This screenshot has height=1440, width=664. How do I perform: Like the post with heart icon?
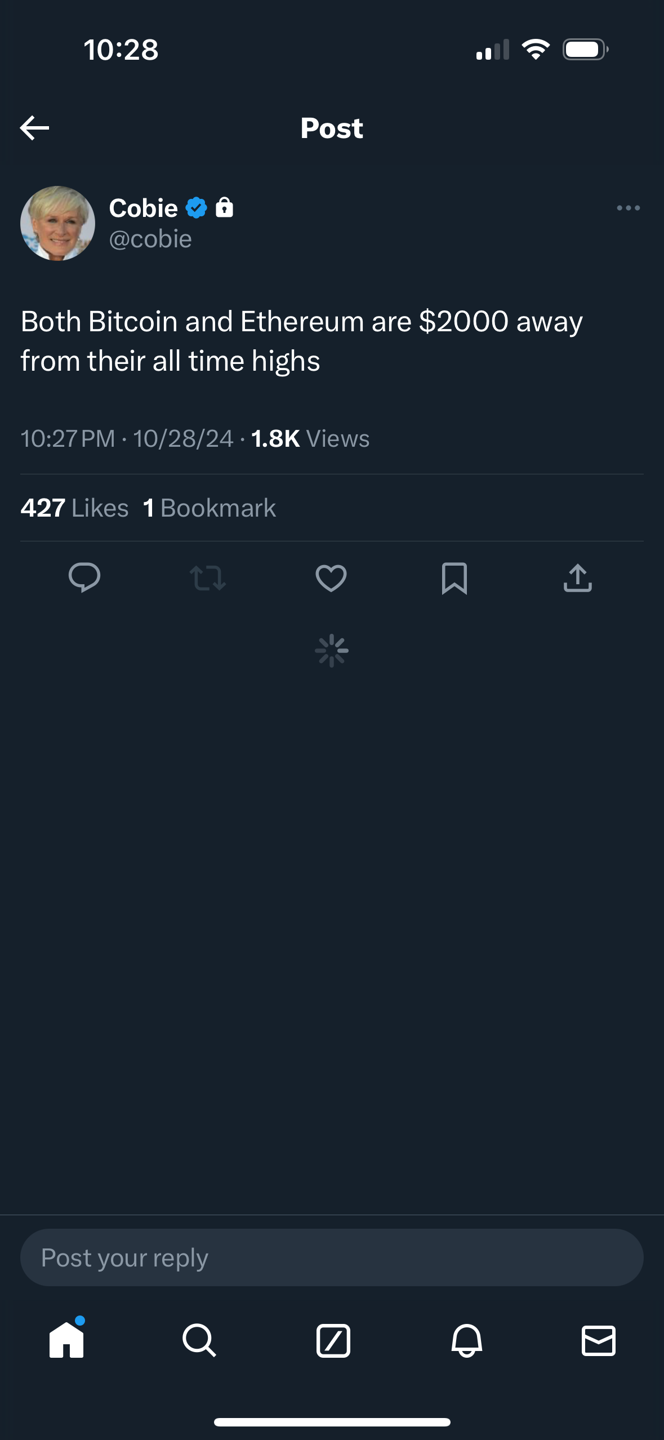coord(331,578)
